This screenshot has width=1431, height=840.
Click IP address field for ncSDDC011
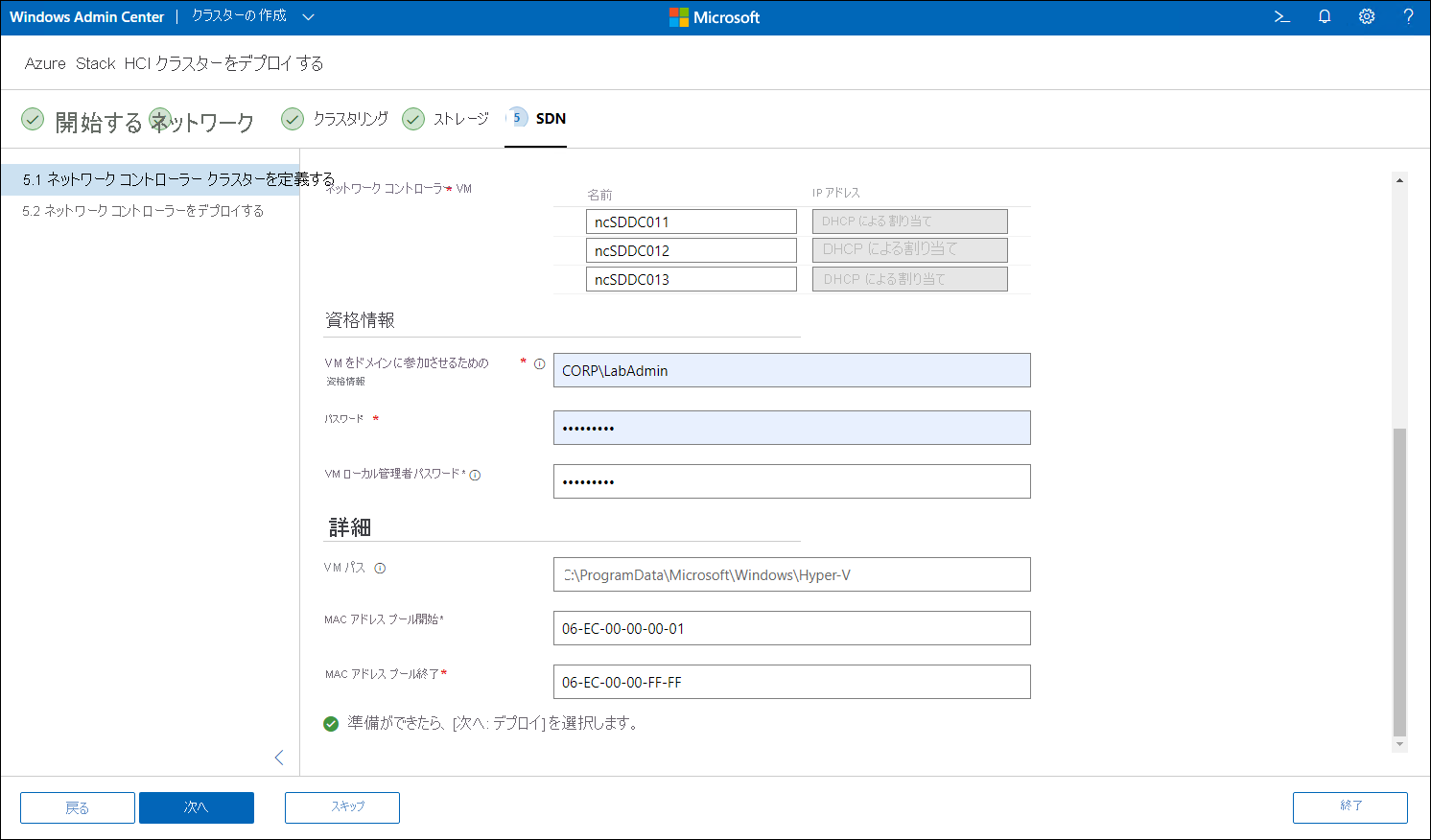click(909, 222)
